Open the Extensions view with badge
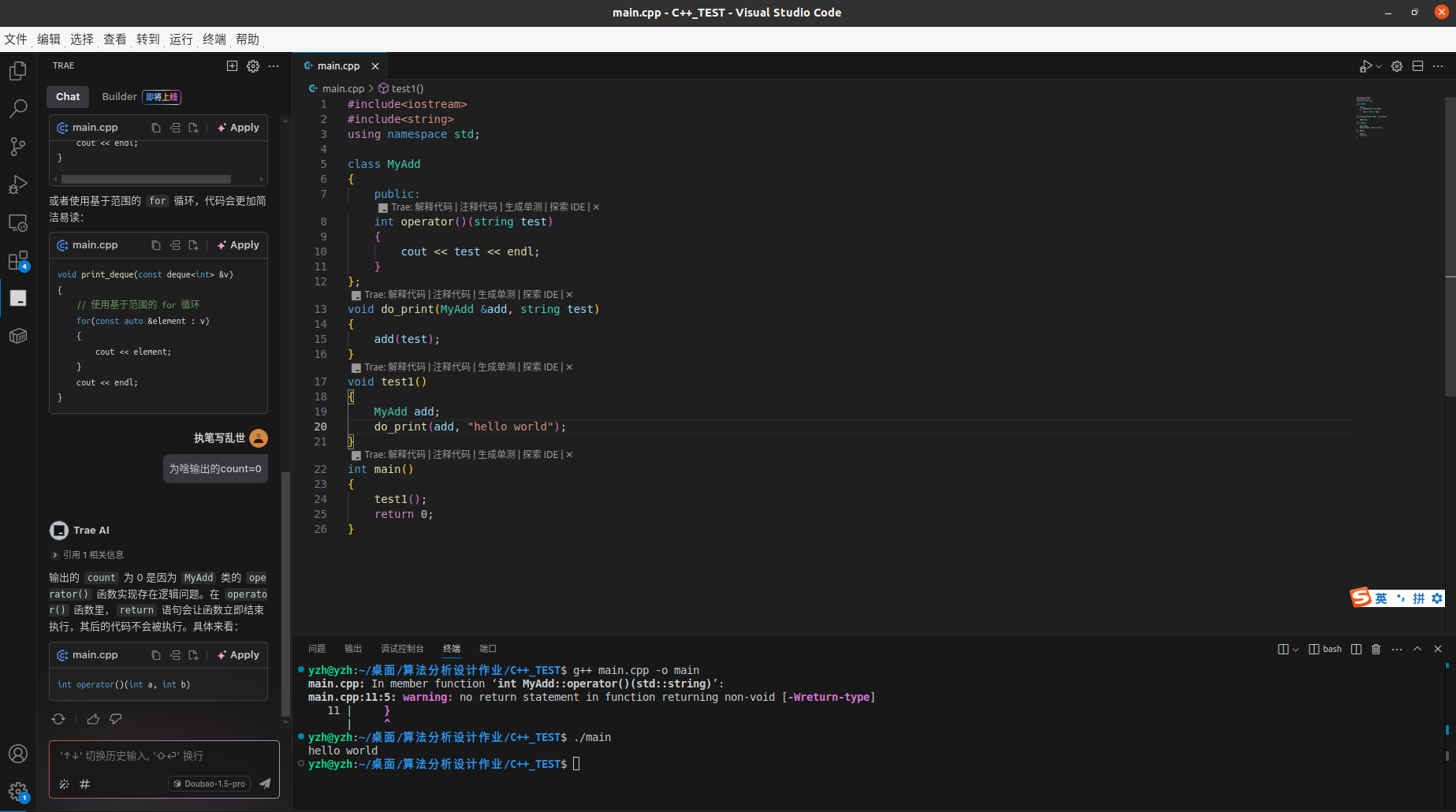The height and width of the screenshot is (812, 1456). point(17,261)
